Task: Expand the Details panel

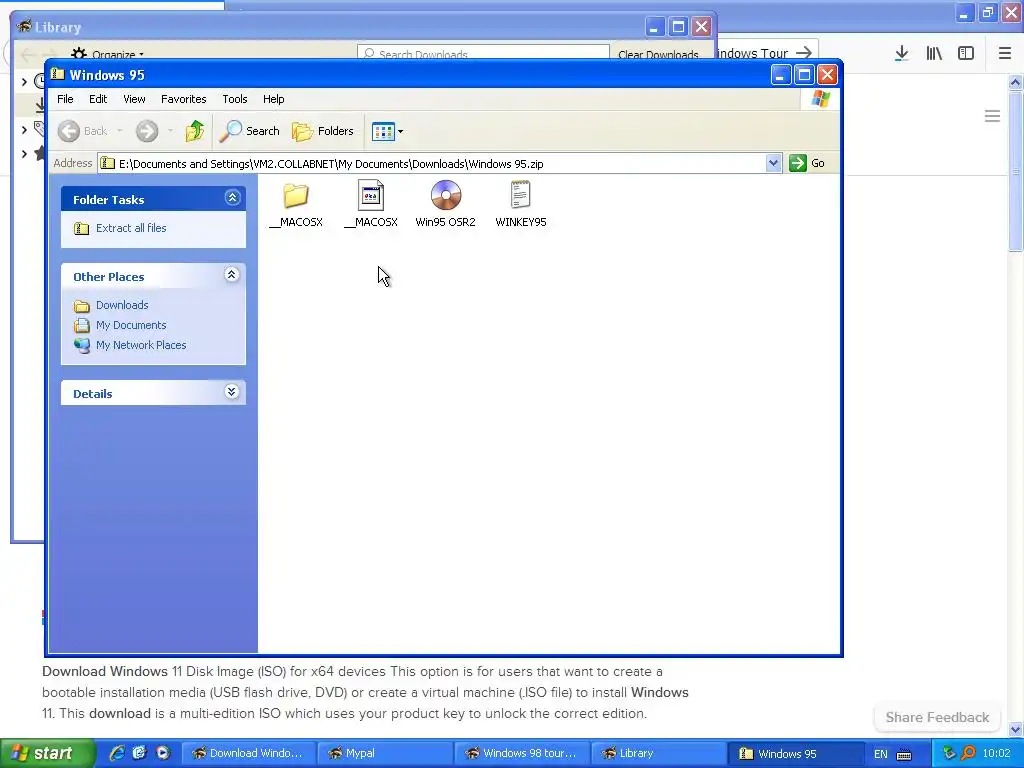Action: coord(232,392)
